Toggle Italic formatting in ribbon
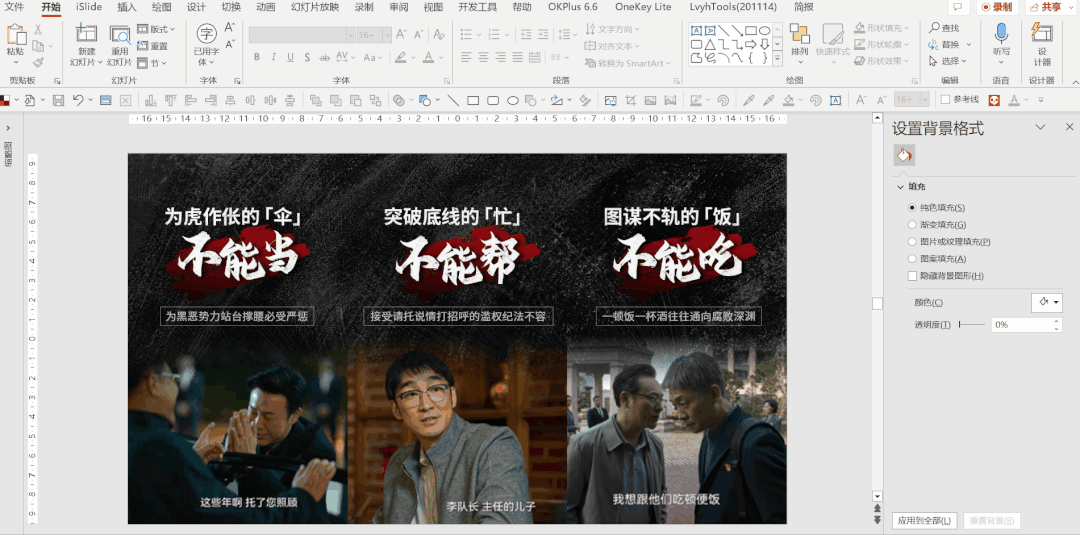 273,57
